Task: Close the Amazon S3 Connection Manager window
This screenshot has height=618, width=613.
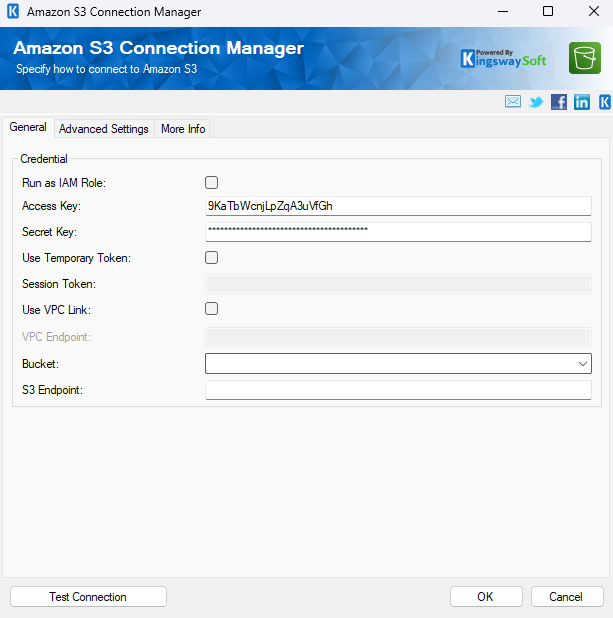Action: pyautogui.click(x=594, y=11)
